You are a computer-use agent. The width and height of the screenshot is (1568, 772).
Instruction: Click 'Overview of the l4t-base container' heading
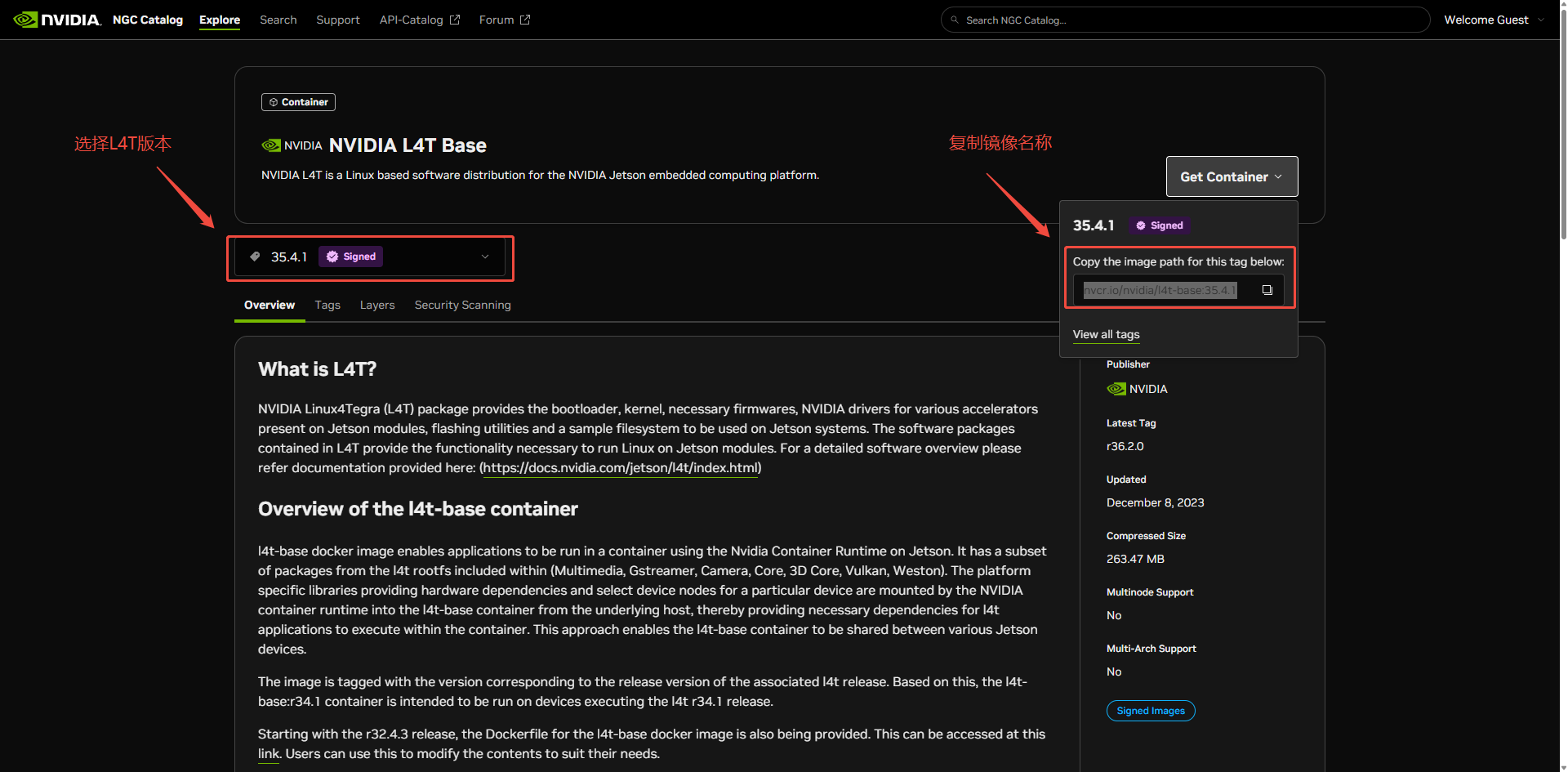tap(418, 509)
